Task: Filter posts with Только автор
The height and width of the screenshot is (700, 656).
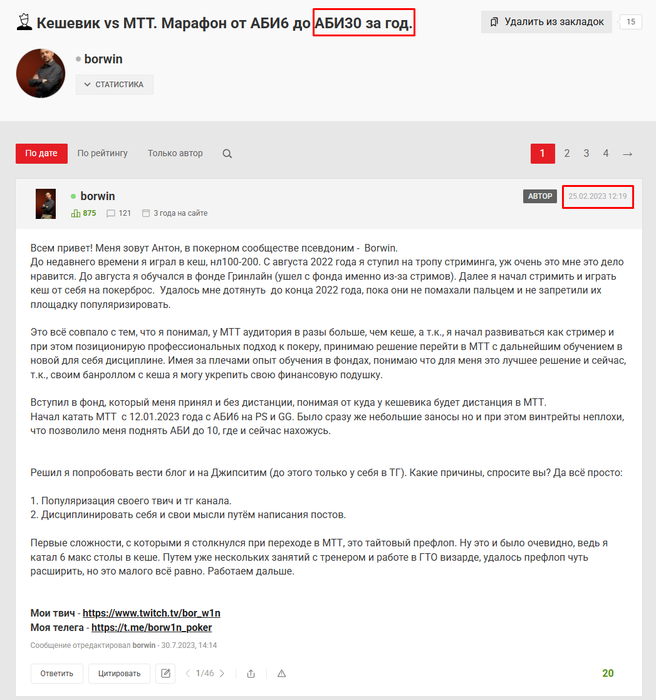Action: point(175,153)
